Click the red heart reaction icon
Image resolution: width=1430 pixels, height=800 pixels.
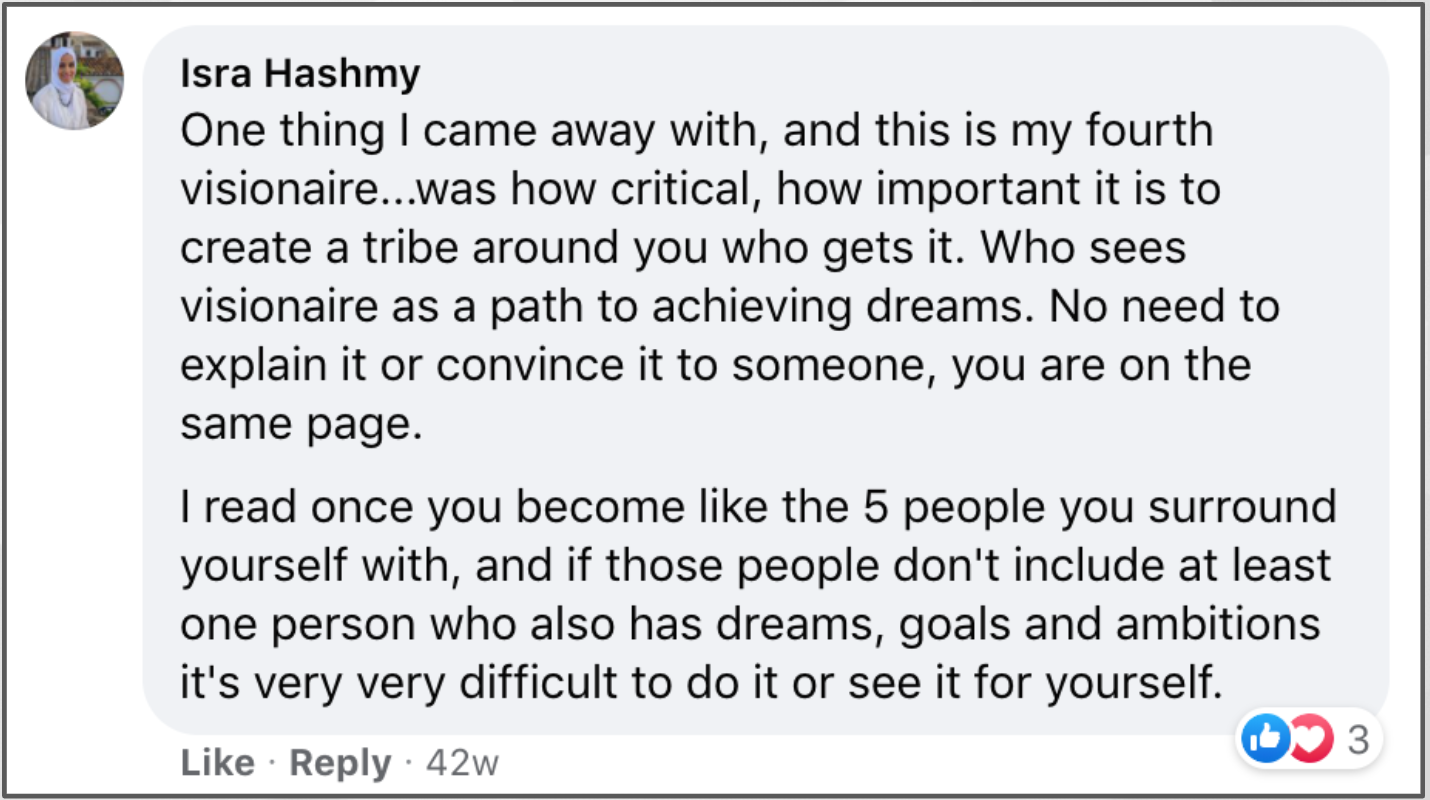tap(1311, 740)
